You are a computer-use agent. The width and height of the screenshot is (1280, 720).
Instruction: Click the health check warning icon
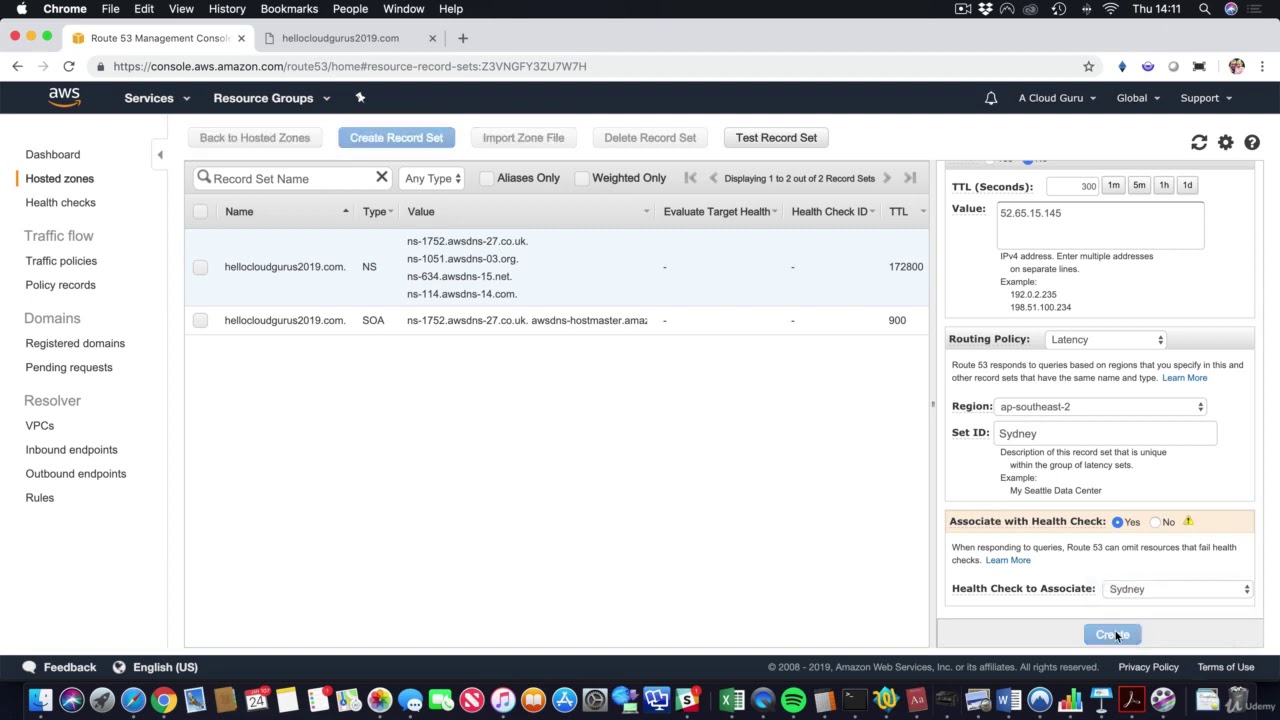[1188, 521]
